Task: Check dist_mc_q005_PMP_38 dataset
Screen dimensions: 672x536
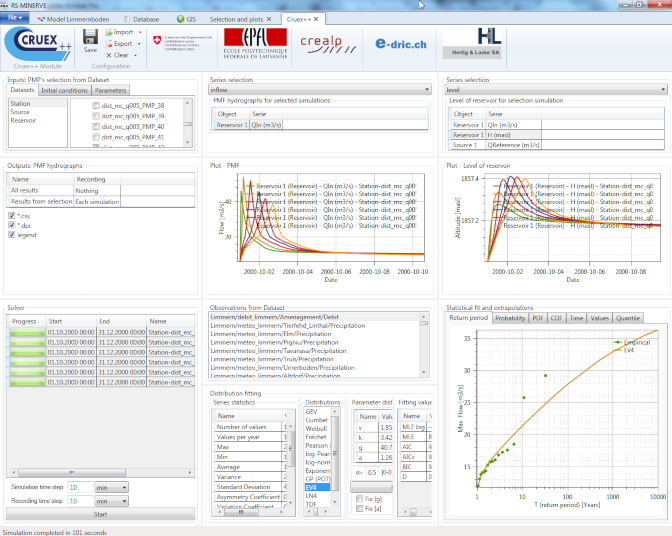Action: pyautogui.click(x=96, y=105)
